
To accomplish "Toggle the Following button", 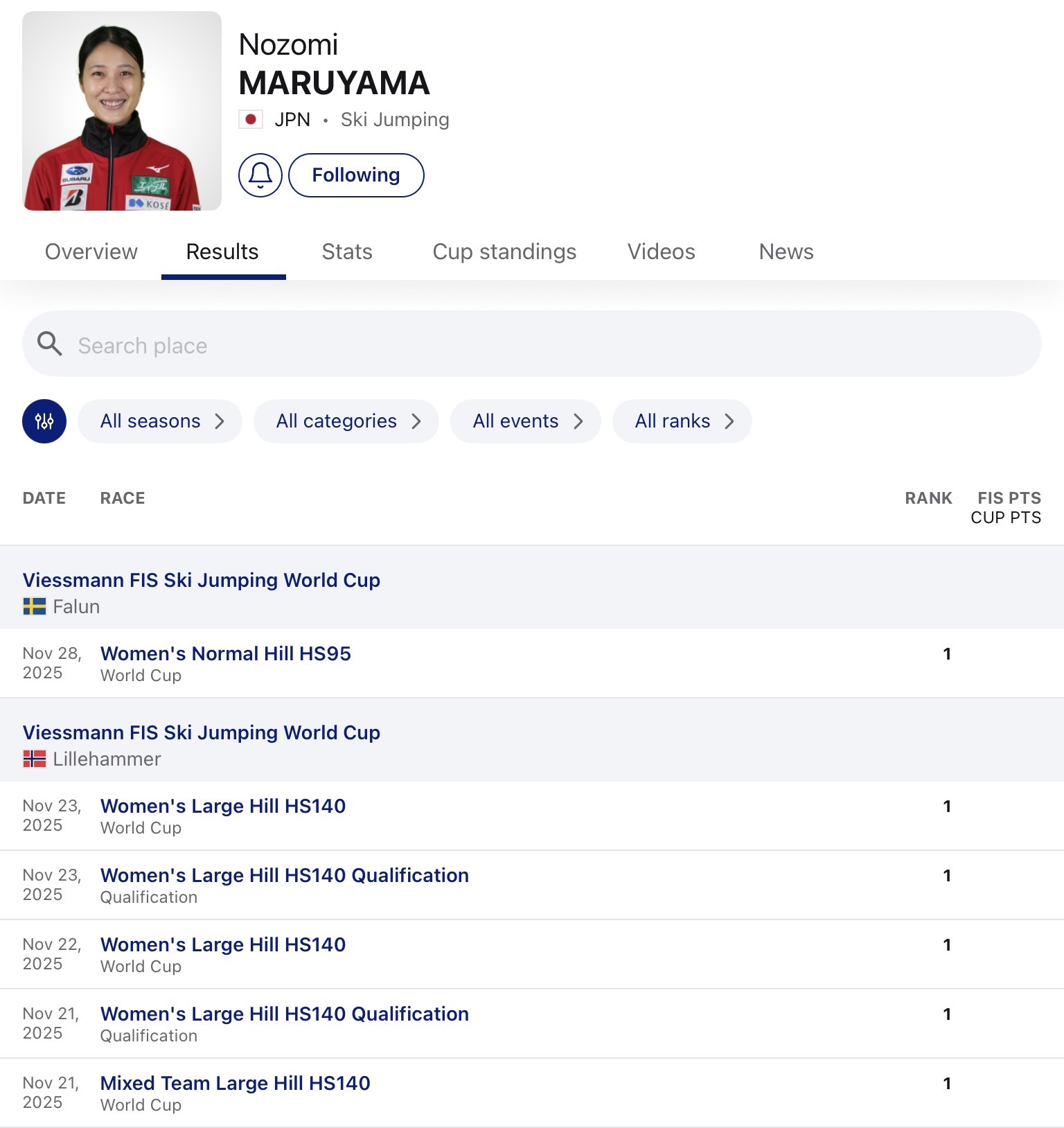I will point(356,175).
